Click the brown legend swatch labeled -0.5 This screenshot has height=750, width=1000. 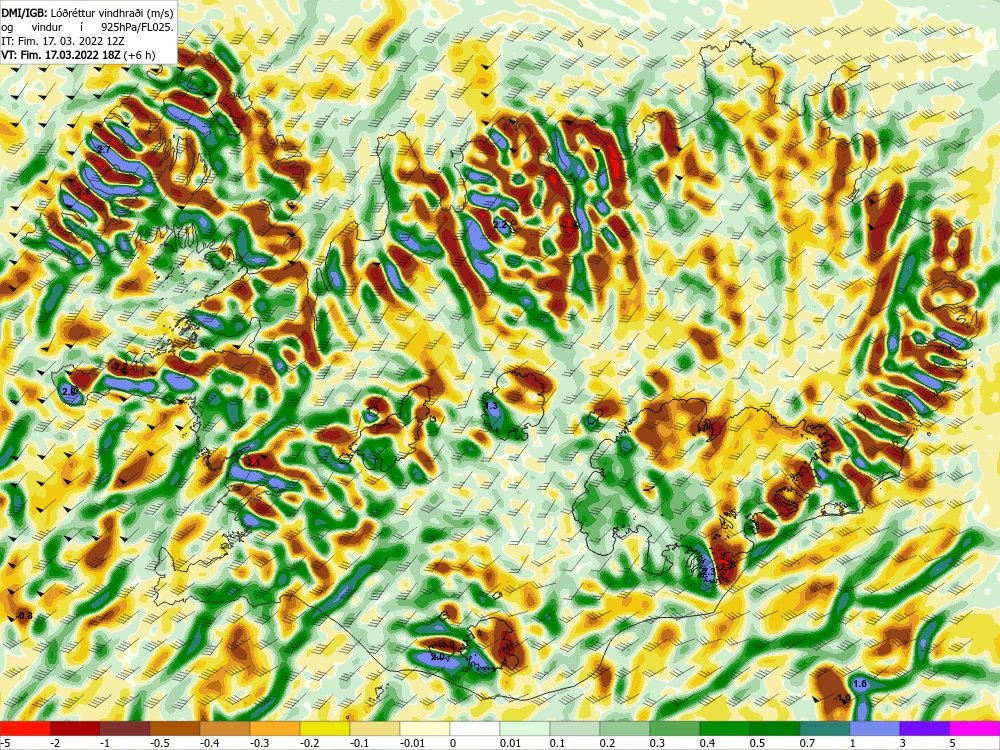click(175, 728)
